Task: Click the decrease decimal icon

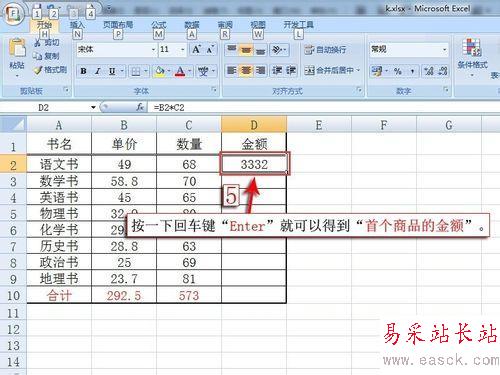Action: click(443, 71)
